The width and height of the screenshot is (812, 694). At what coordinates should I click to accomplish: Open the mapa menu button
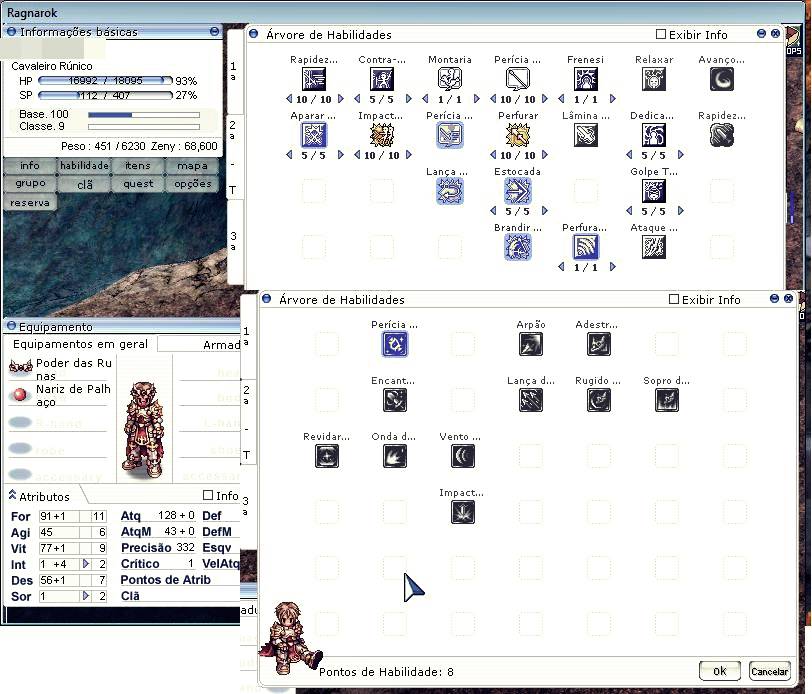tap(192, 166)
